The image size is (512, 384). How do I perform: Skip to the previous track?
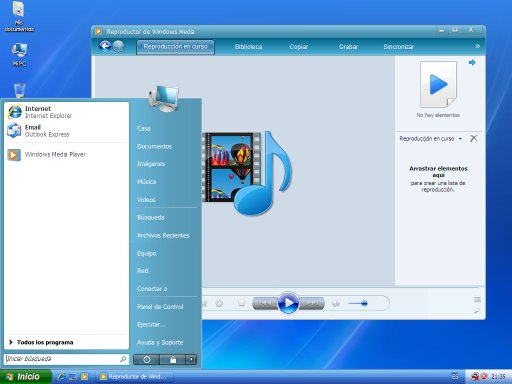click(265, 303)
